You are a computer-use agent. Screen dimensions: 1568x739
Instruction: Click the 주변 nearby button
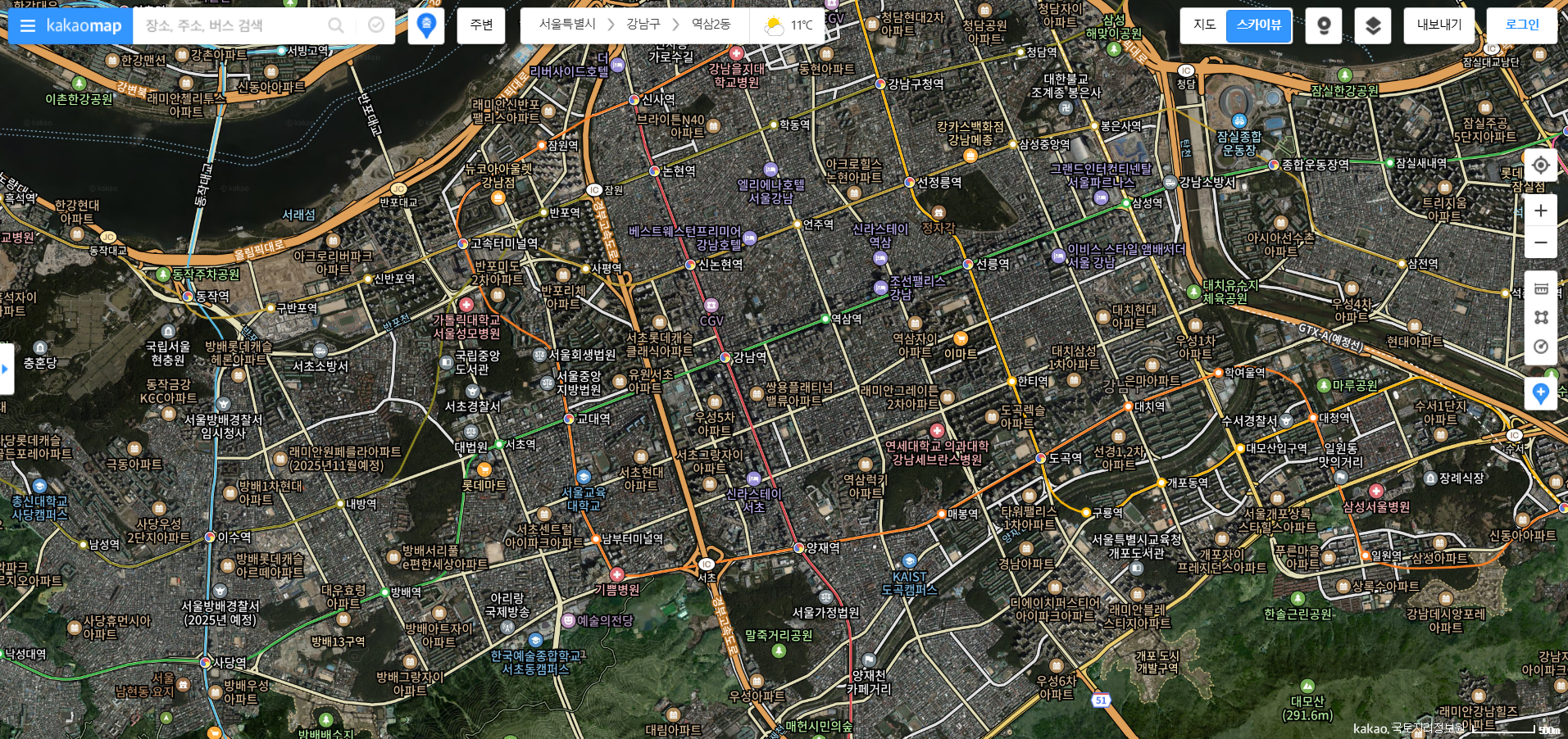pos(481,25)
